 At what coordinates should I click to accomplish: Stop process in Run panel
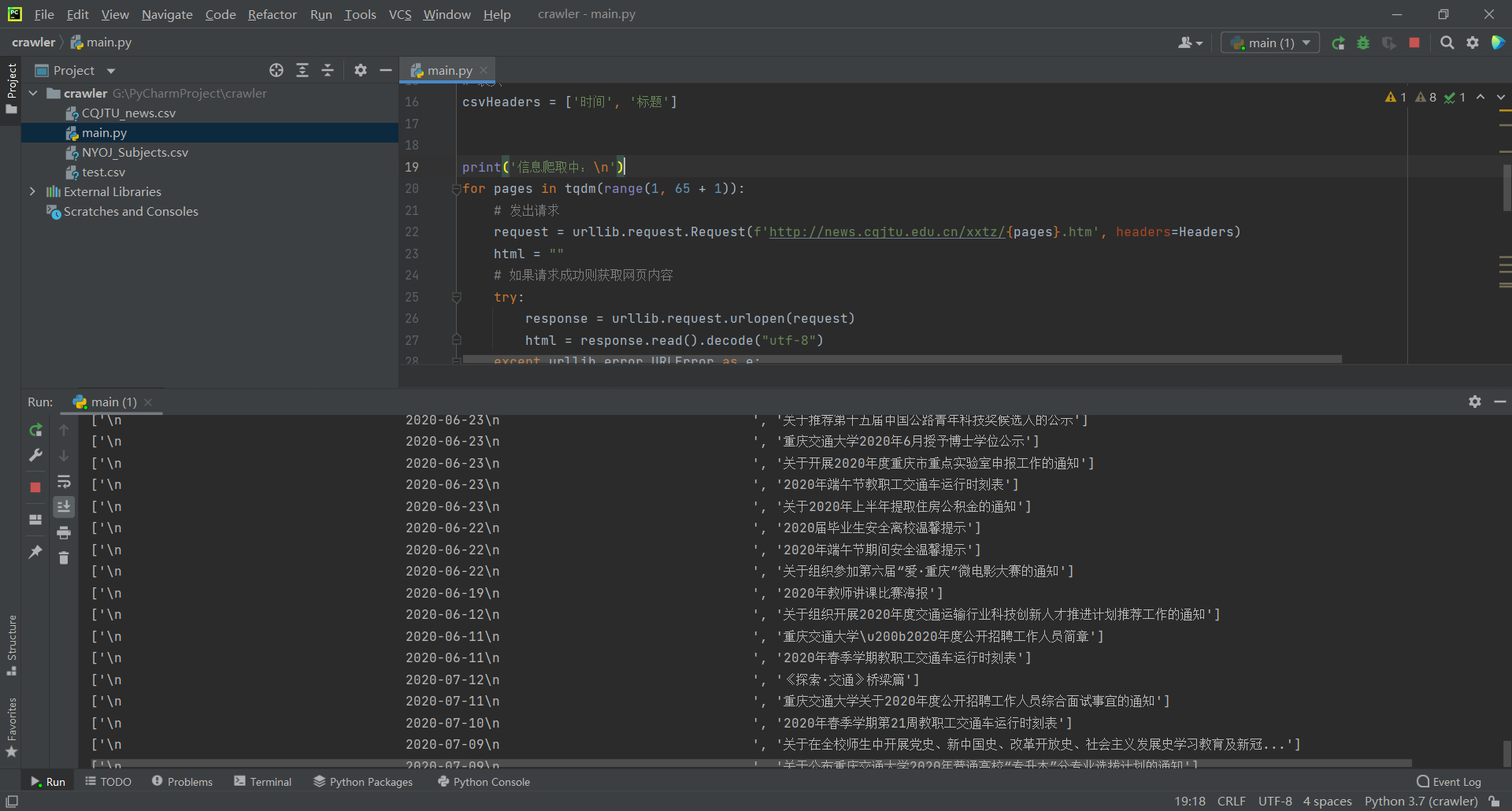click(x=35, y=487)
